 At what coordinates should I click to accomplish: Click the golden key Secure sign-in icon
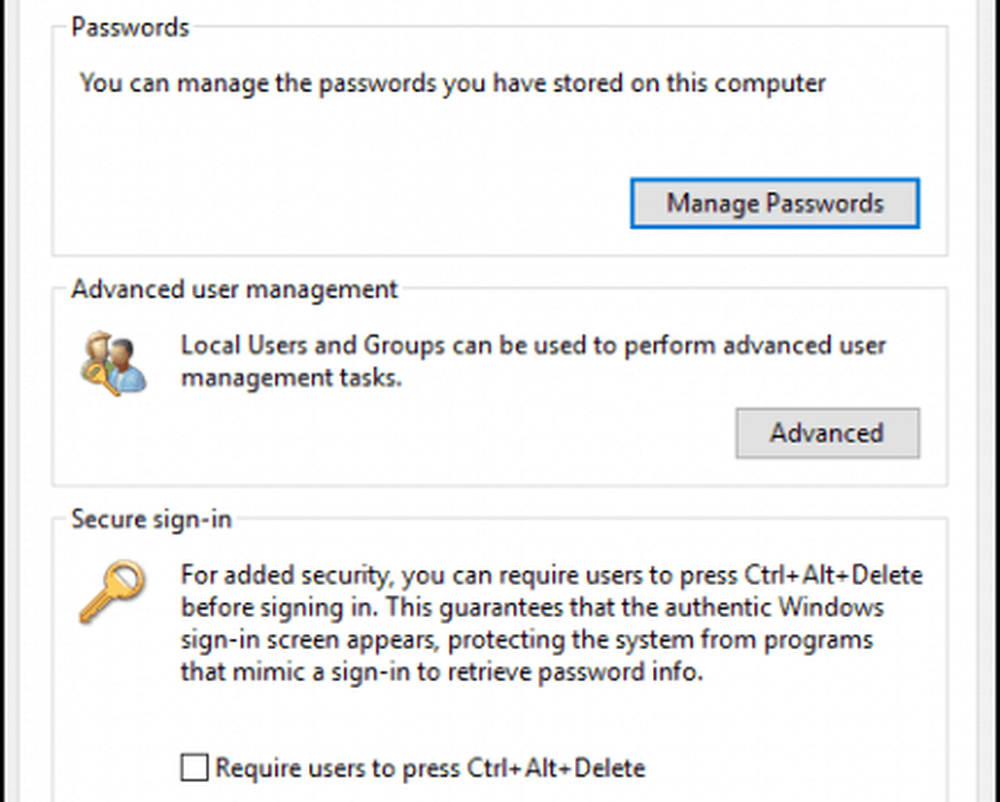(x=112, y=592)
